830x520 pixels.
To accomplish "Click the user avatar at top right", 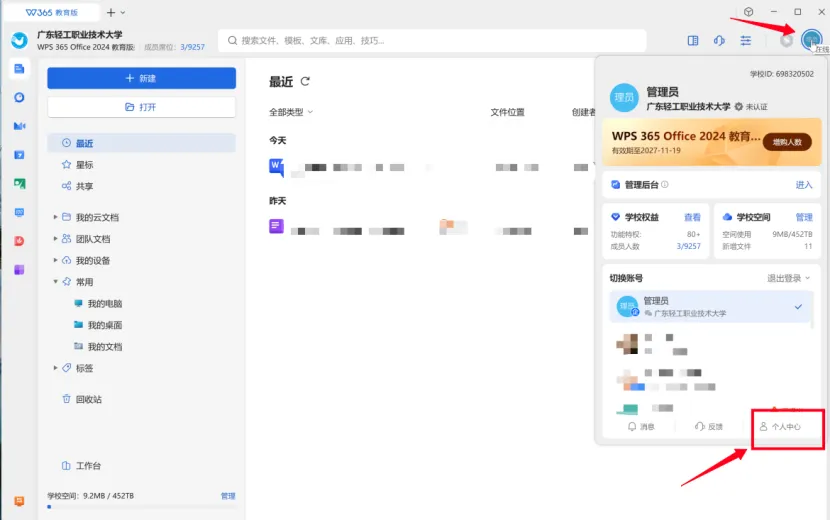I will [811, 40].
